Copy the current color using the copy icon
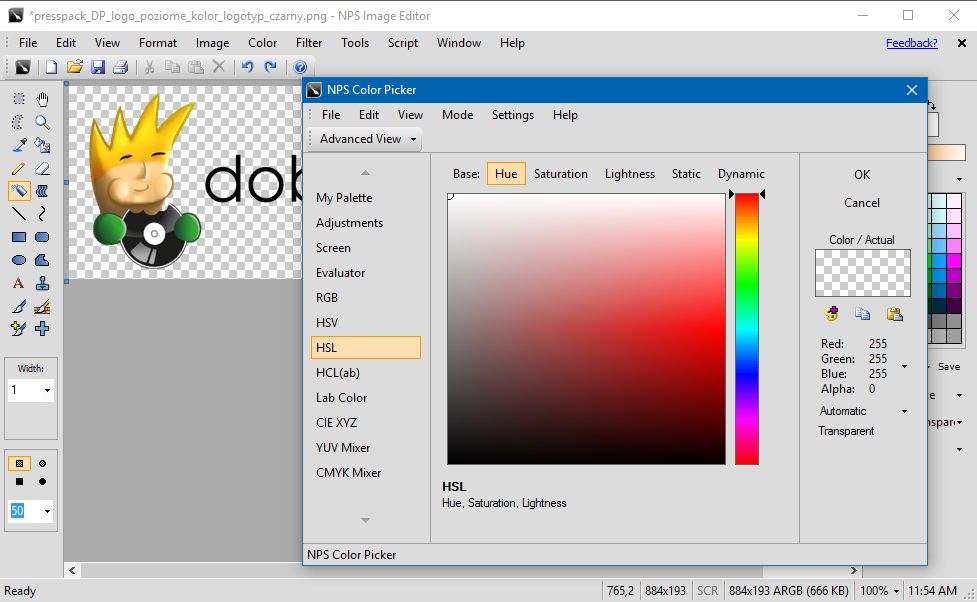Viewport: 977px width, 602px height. click(x=862, y=314)
